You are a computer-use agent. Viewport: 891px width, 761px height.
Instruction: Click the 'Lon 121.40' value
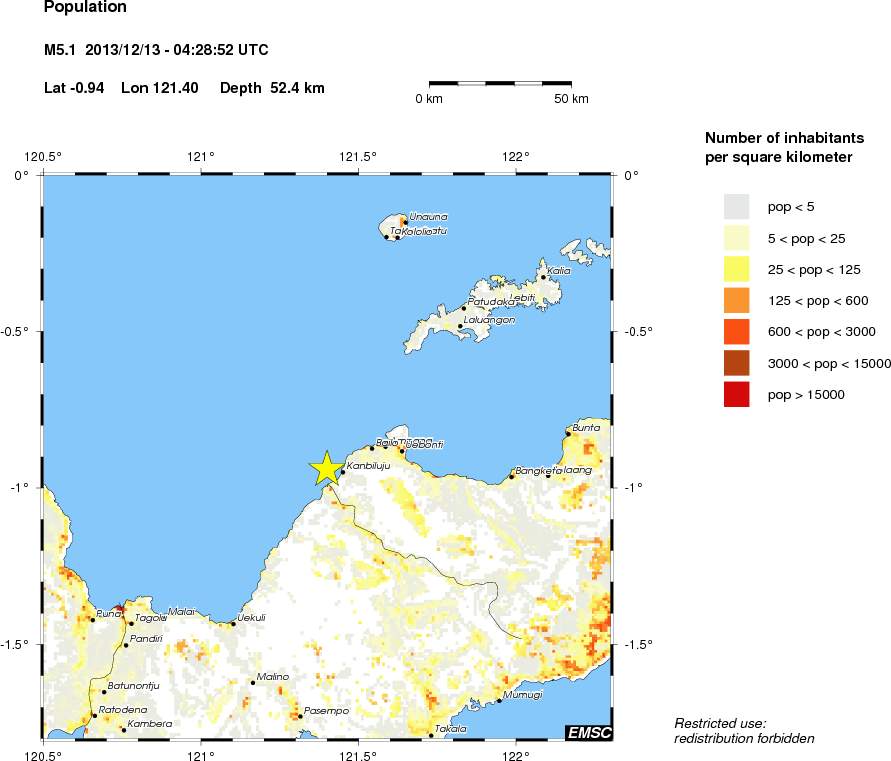[x=160, y=88]
